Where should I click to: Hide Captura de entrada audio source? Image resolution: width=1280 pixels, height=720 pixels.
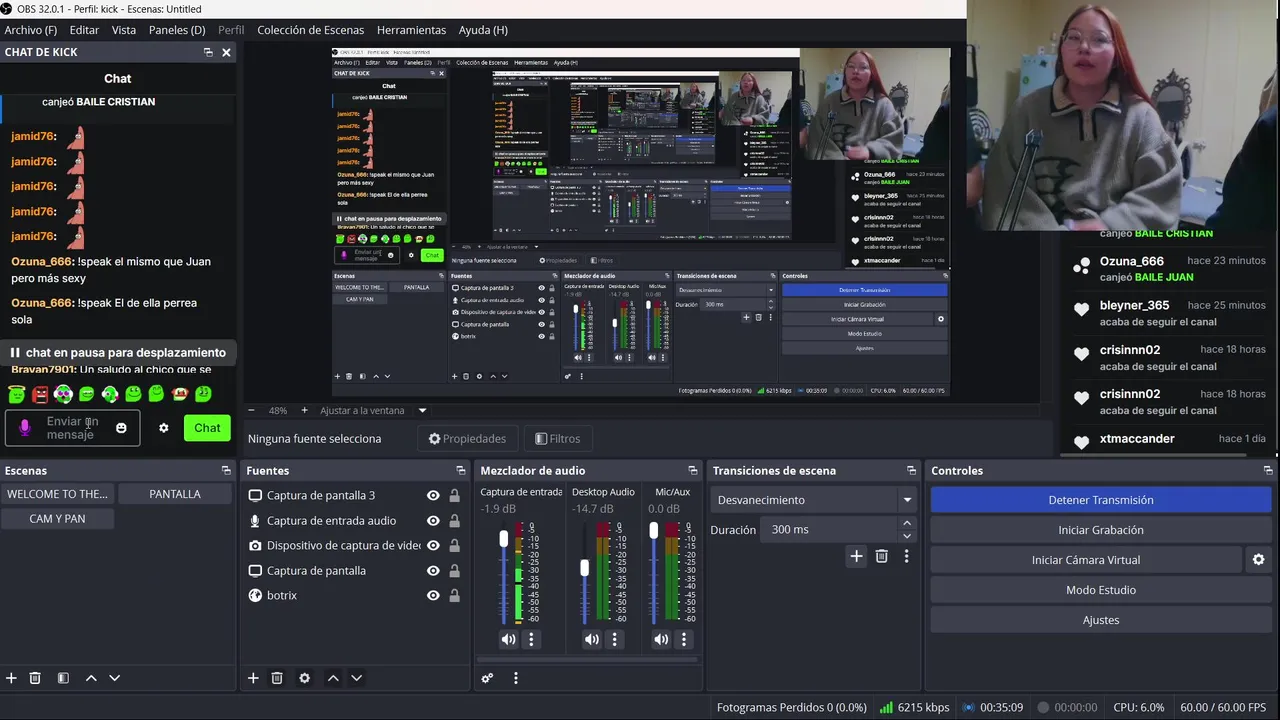(x=433, y=520)
